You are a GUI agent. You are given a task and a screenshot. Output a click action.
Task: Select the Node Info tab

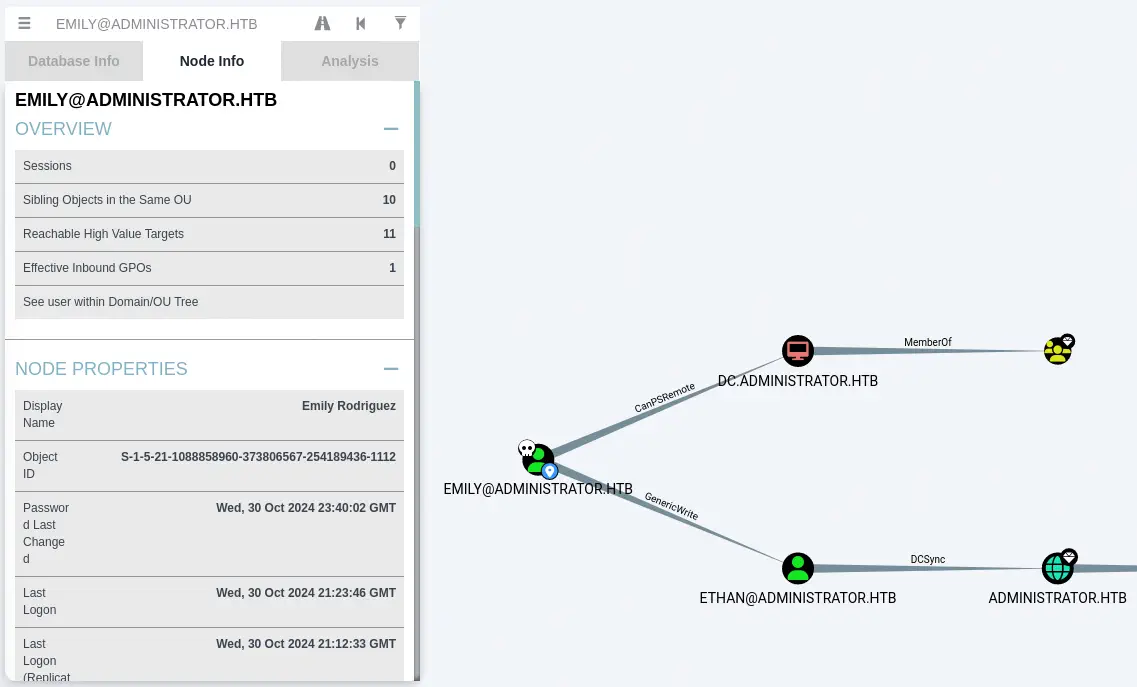click(x=212, y=61)
